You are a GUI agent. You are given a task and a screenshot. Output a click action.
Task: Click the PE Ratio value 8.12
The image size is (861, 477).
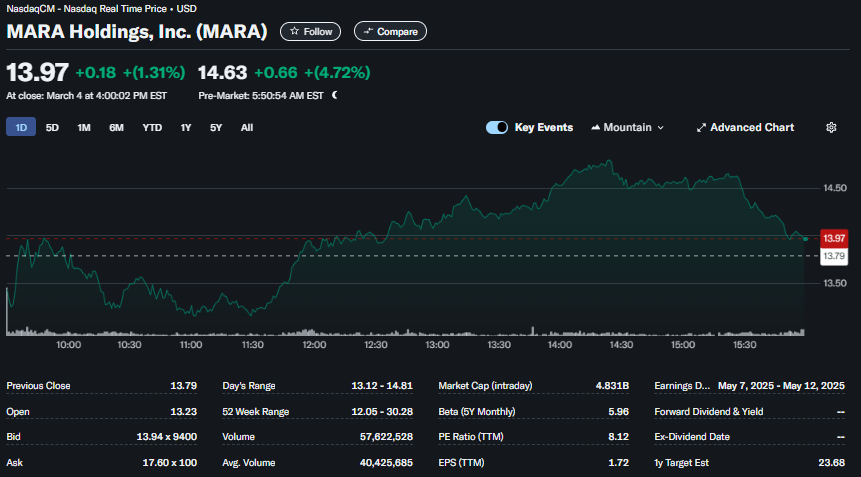pyautogui.click(x=618, y=437)
